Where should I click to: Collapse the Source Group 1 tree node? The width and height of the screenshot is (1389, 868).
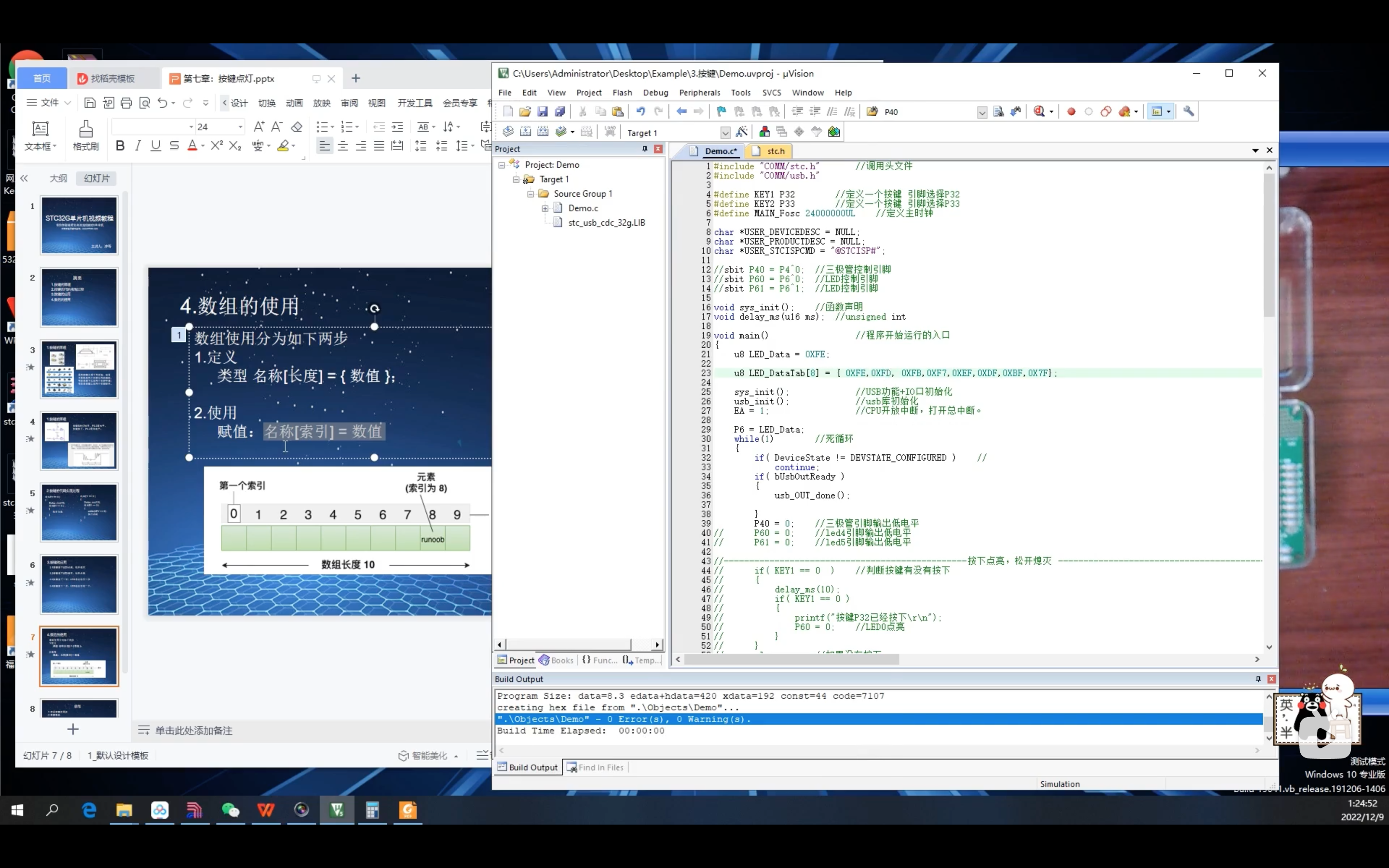(x=531, y=194)
